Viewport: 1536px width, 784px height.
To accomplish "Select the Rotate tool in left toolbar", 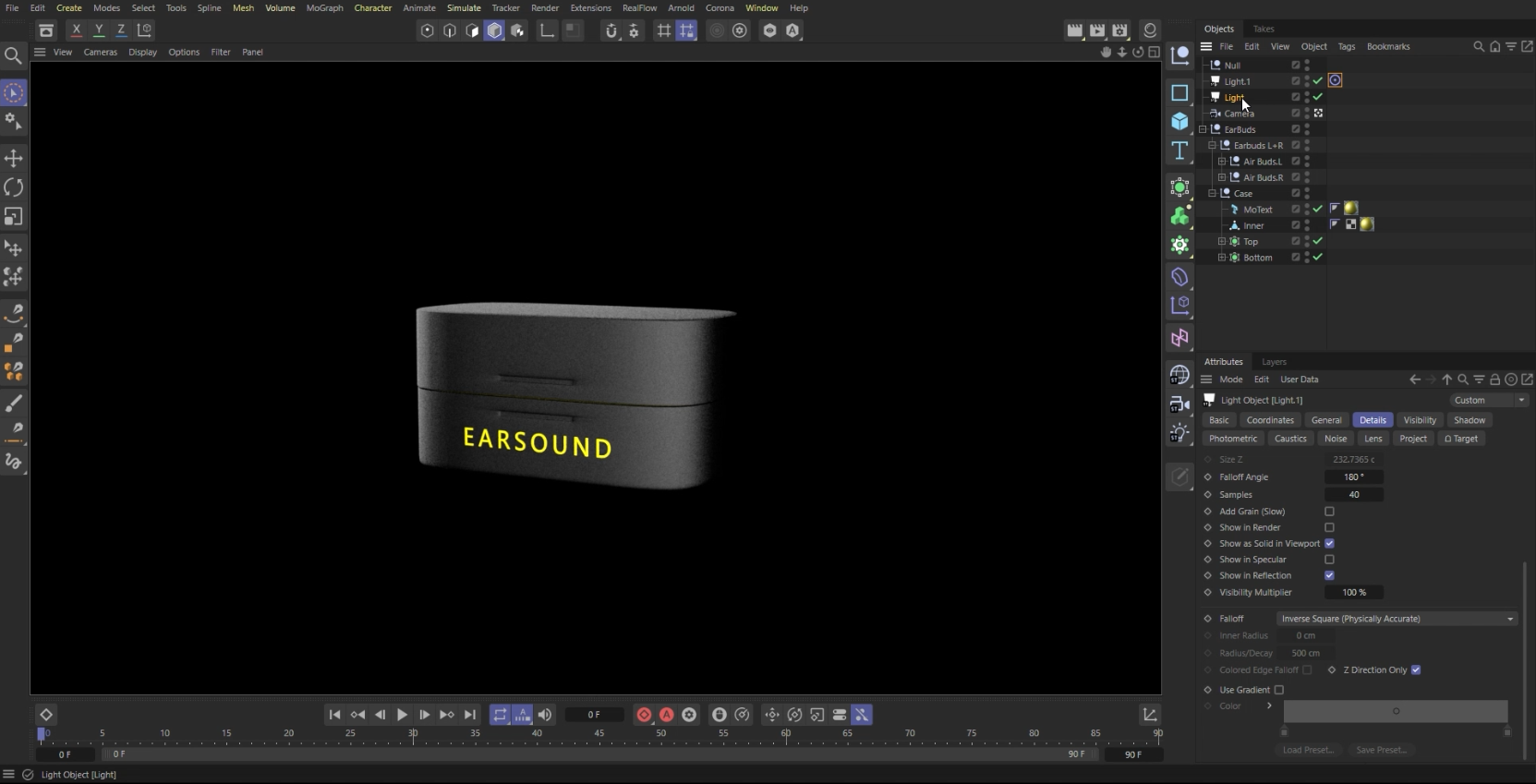I will click(x=14, y=187).
